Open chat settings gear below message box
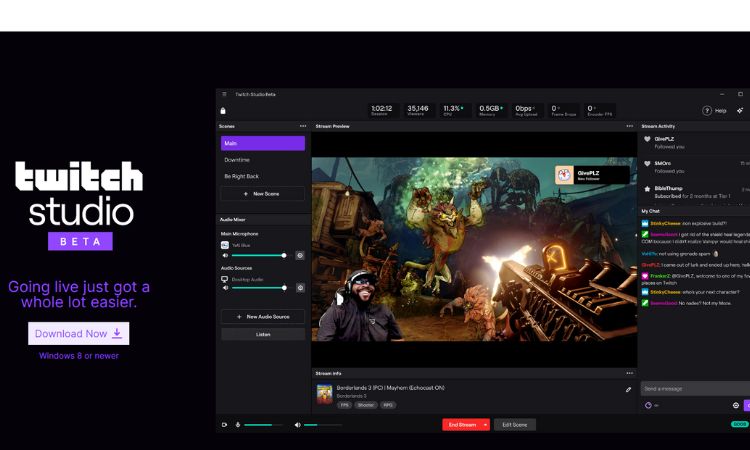The width and height of the screenshot is (750, 450). (736, 405)
